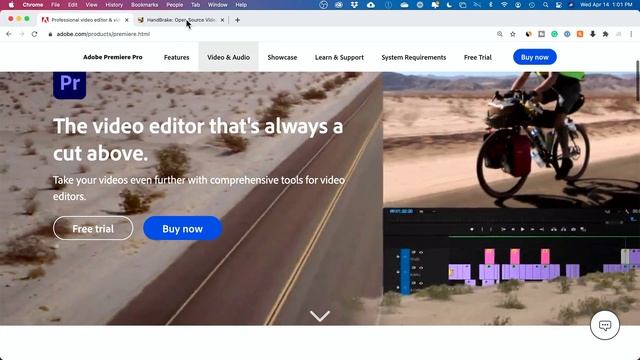Click the blue circular extension icon

567,34
